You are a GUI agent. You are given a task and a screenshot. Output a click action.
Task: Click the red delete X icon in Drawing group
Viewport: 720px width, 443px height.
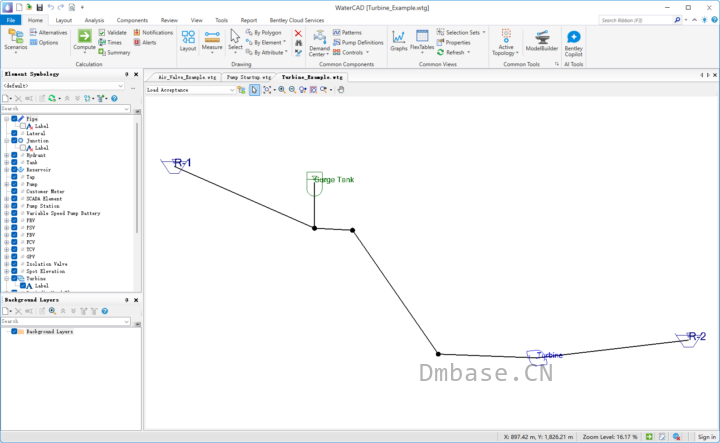point(298,34)
